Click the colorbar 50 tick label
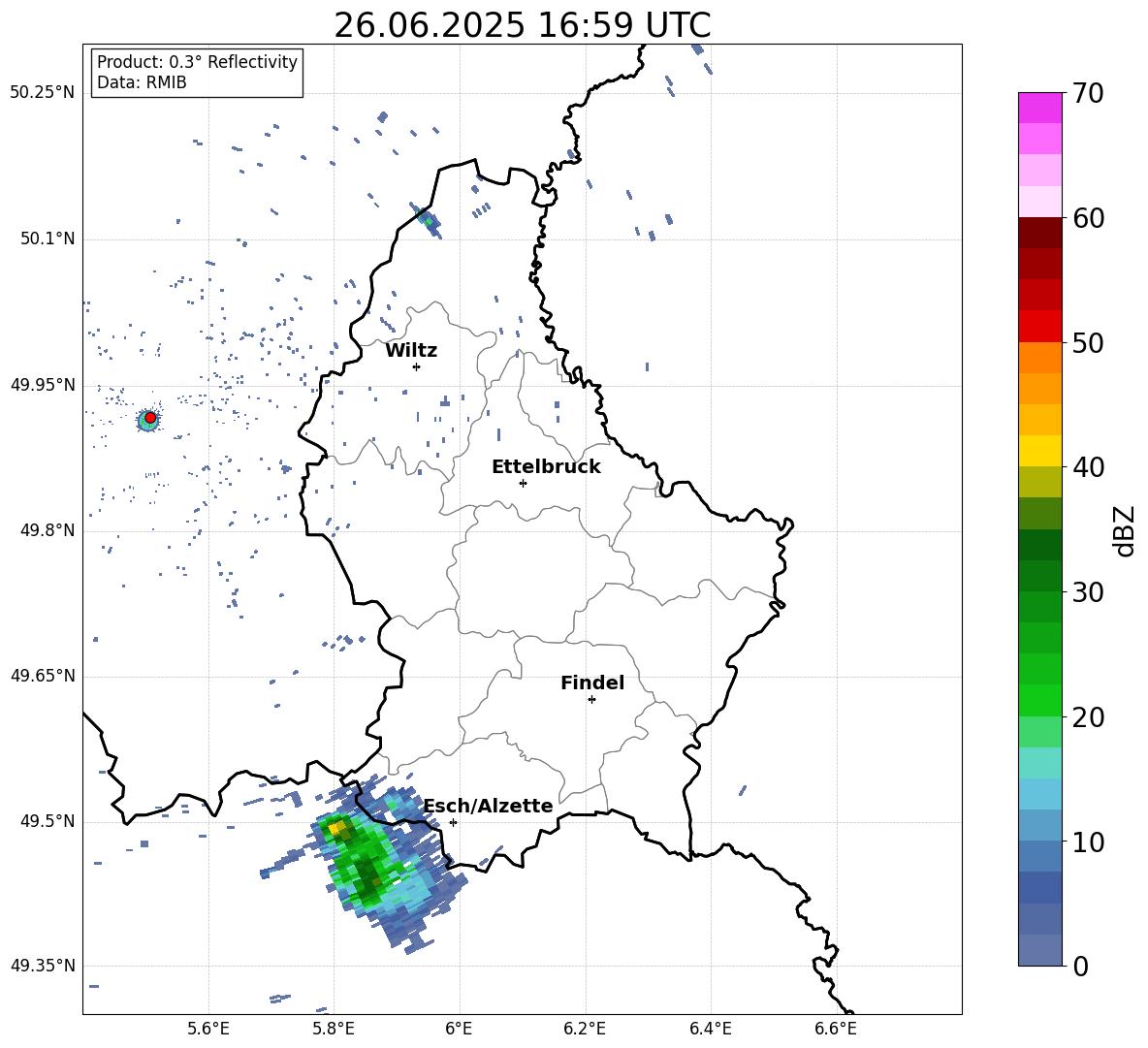 coord(1088,343)
